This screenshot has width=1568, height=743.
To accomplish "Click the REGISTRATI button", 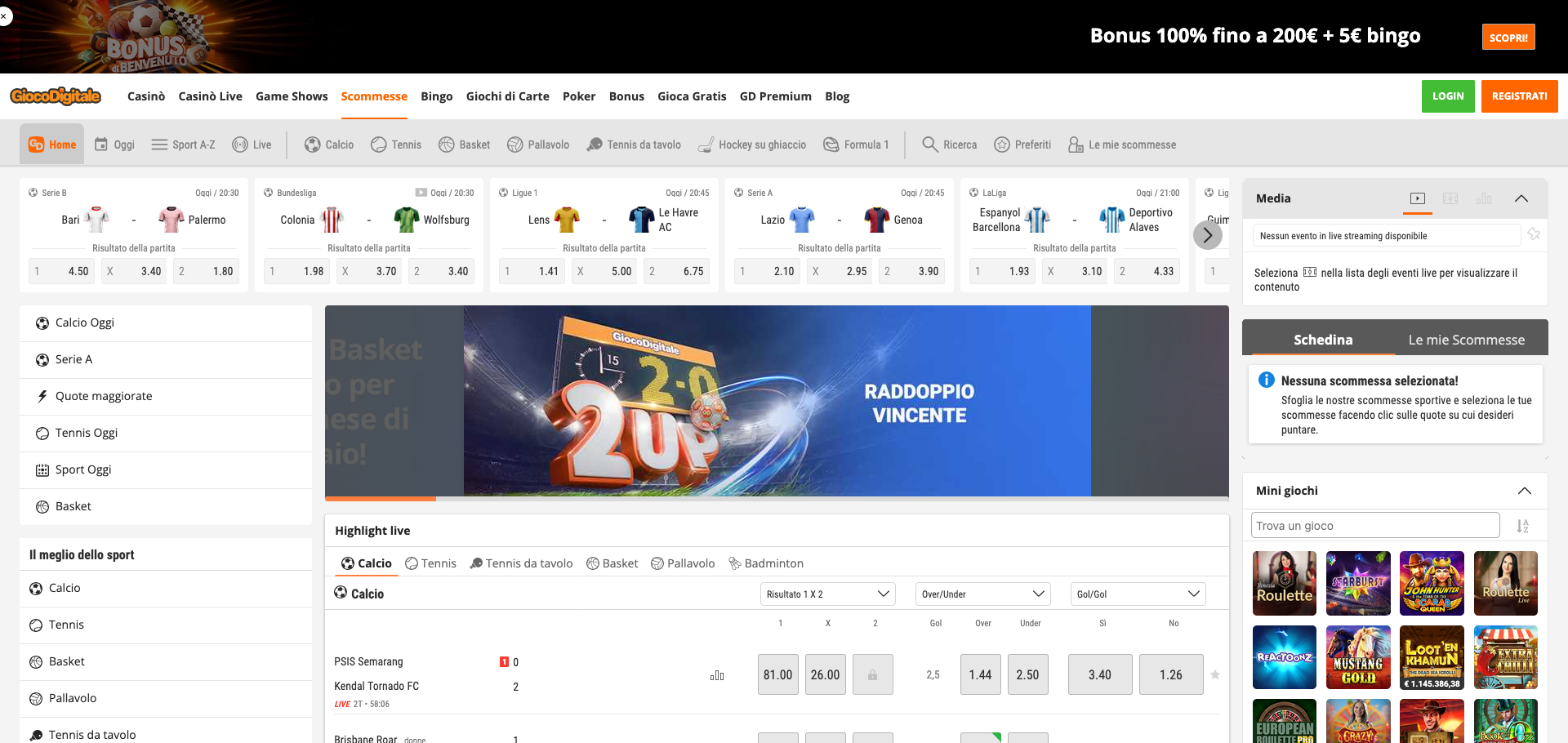I will (1519, 96).
